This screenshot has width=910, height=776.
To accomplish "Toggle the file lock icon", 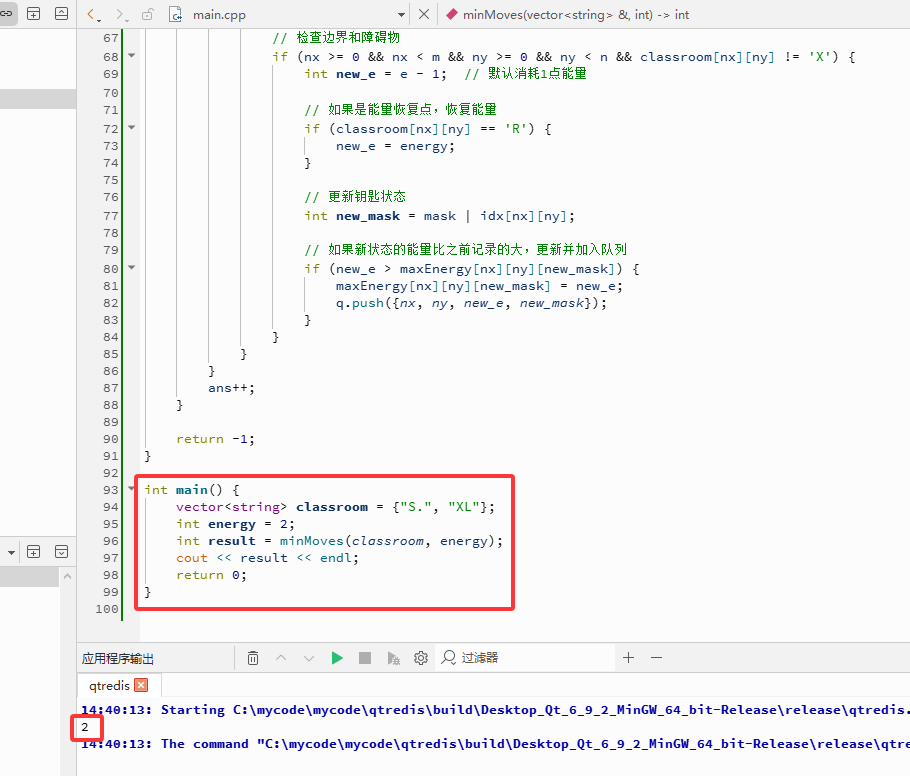I will click(147, 15).
